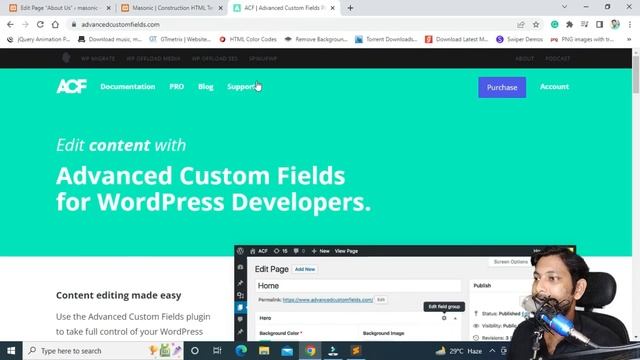Open Download music bookmark
The height and width of the screenshot is (360, 640).
[x=110, y=39]
